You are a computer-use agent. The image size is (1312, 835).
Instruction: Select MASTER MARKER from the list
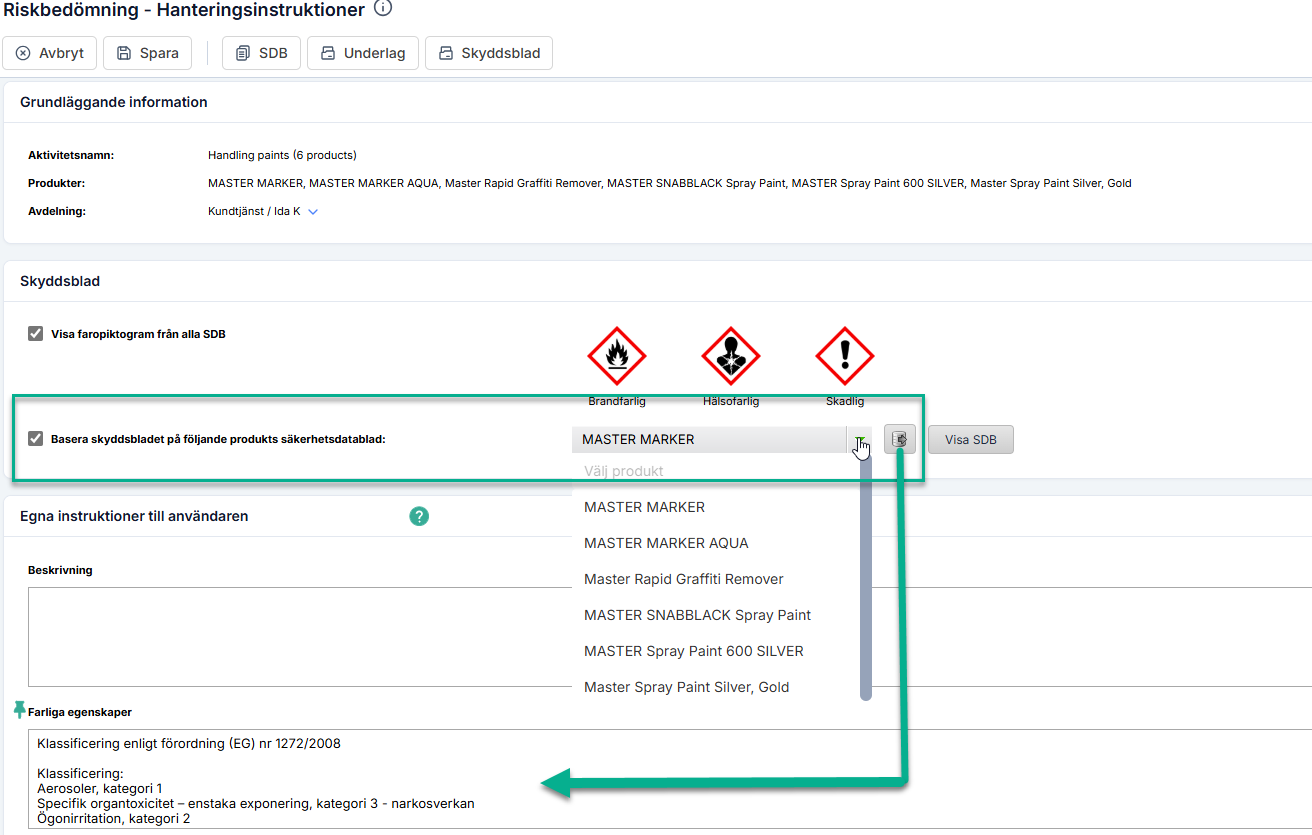tap(645, 507)
